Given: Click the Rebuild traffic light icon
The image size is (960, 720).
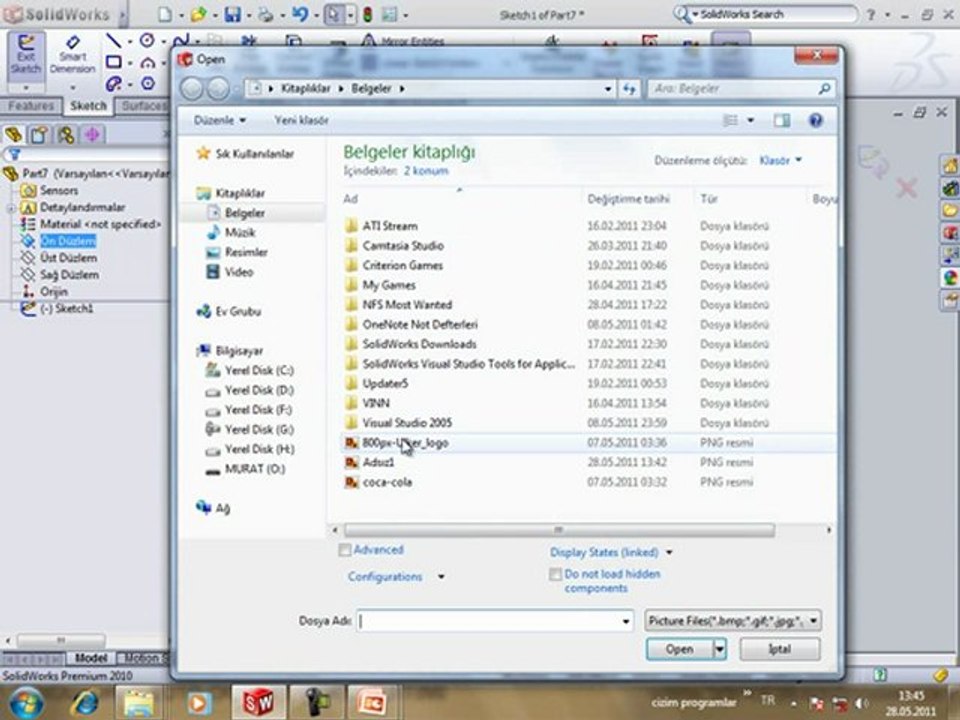Looking at the screenshot, I should pyautogui.click(x=367, y=14).
